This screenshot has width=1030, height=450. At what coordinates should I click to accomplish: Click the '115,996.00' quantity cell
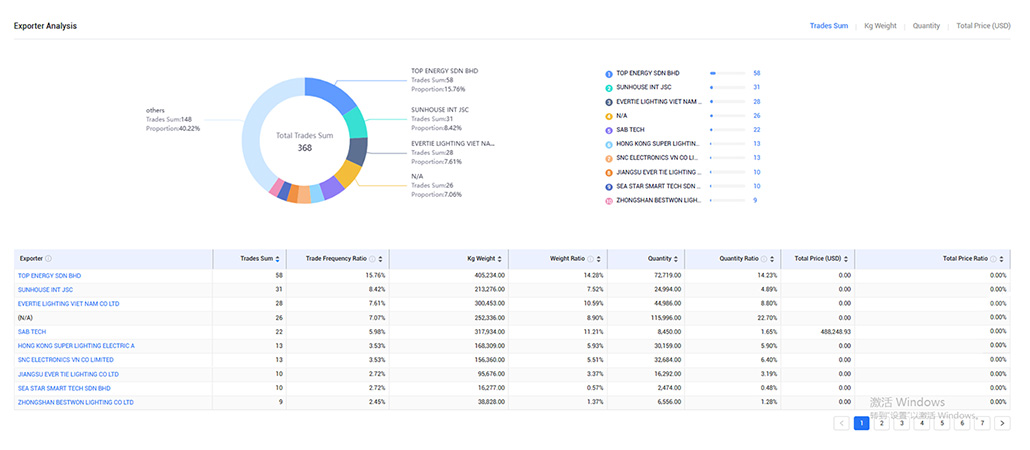coord(663,318)
